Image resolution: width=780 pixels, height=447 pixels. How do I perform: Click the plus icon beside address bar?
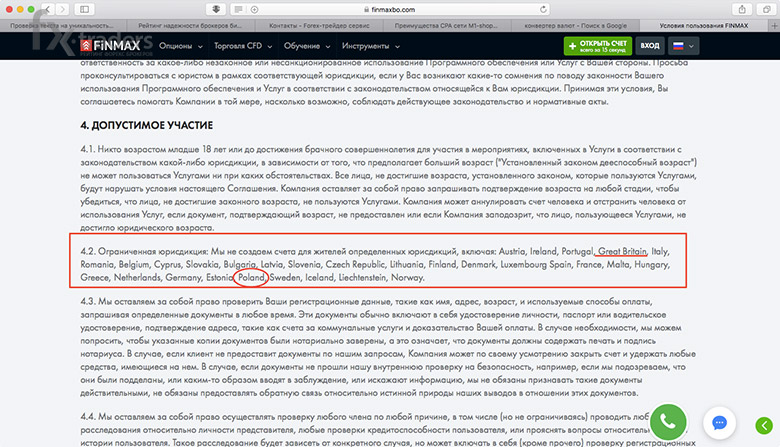coord(254,9)
